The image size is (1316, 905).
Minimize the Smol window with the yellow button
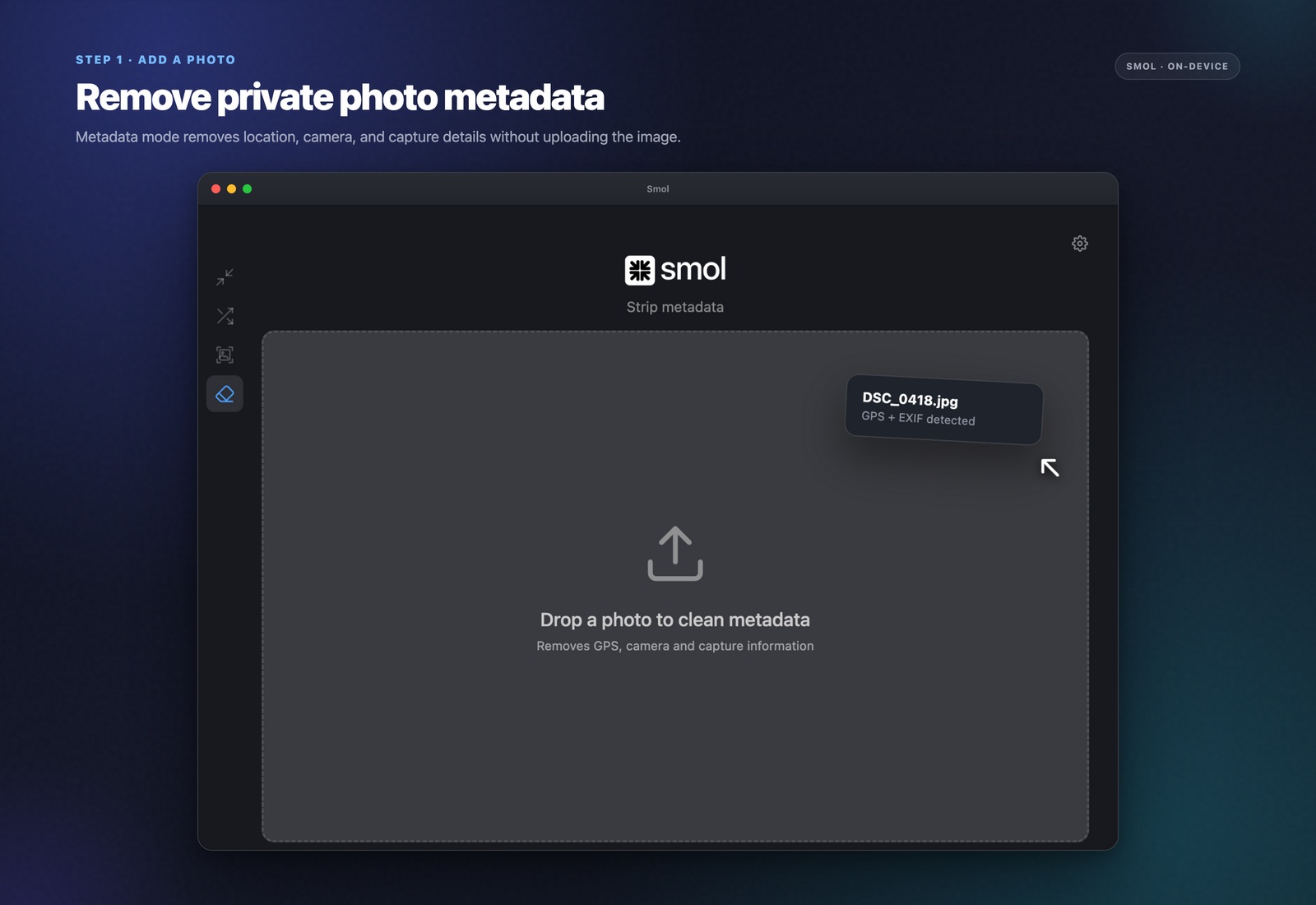coord(232,189)
